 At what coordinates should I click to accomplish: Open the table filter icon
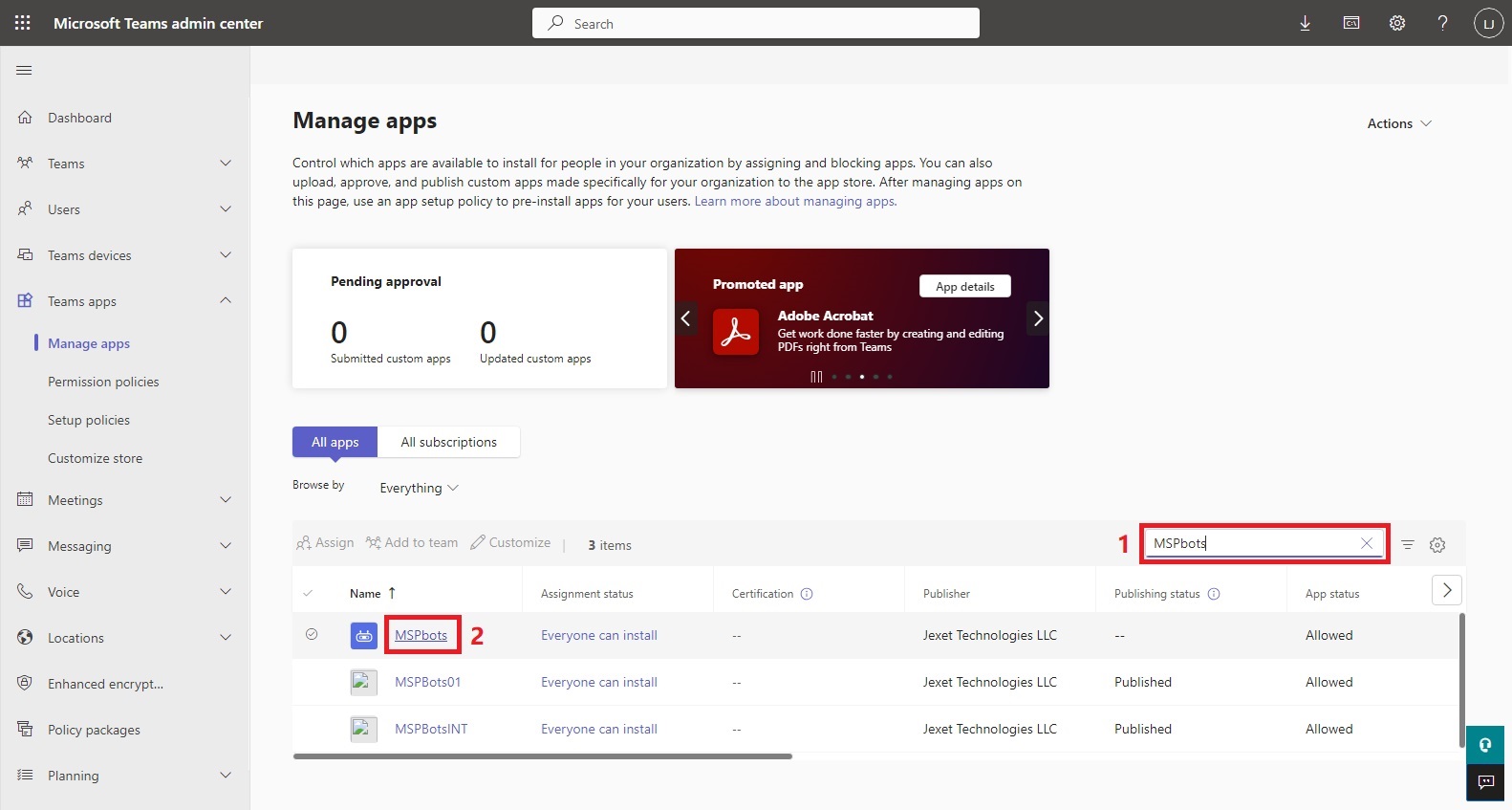point(1408,545)
